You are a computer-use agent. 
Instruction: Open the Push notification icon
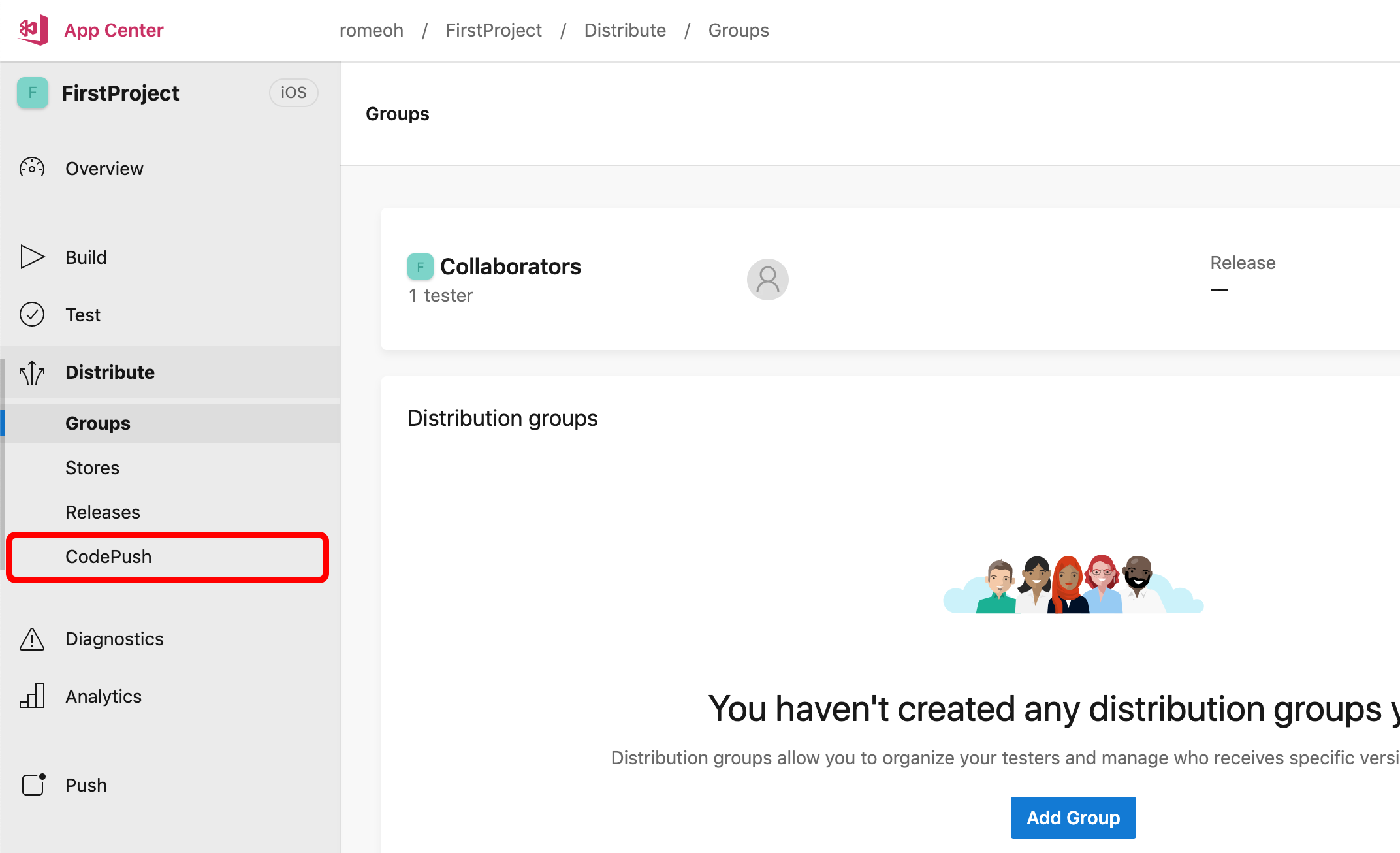[x=33, y=784]
